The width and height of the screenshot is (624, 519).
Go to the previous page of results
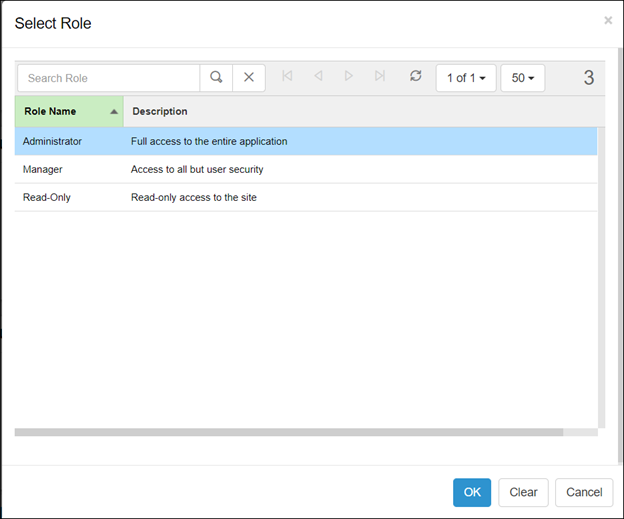pos(318,77)
